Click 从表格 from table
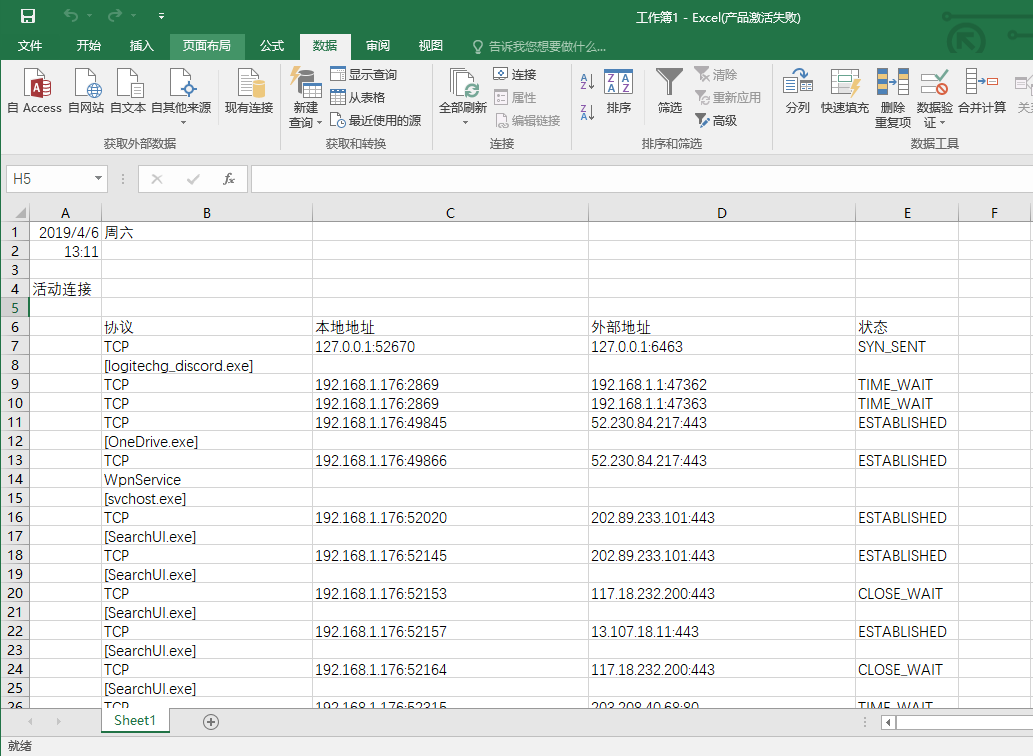 [358, 97]
